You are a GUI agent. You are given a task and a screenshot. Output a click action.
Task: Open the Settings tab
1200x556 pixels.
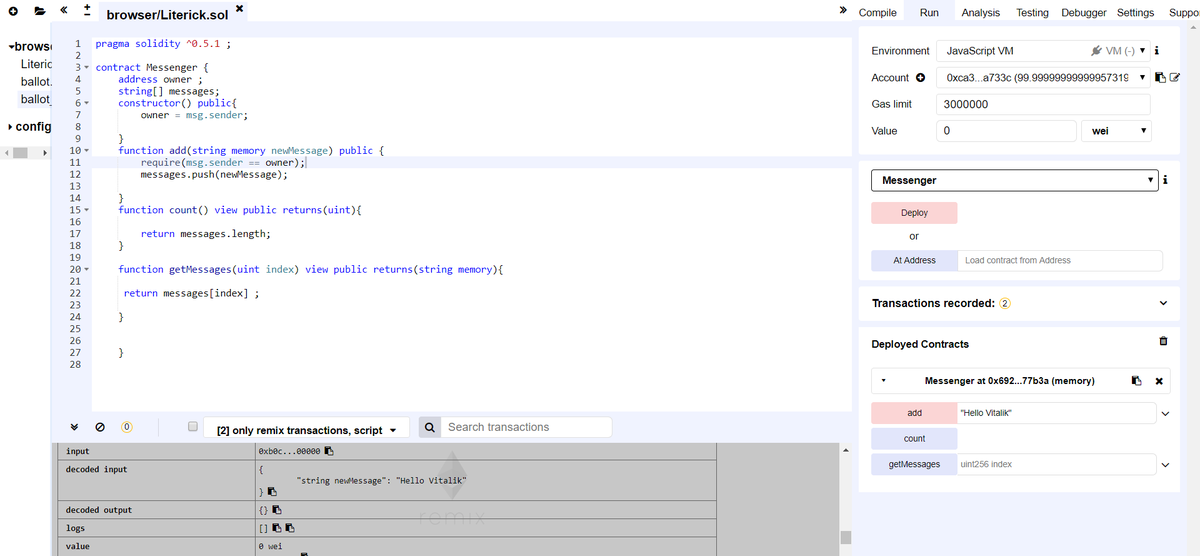(1135, 12)
